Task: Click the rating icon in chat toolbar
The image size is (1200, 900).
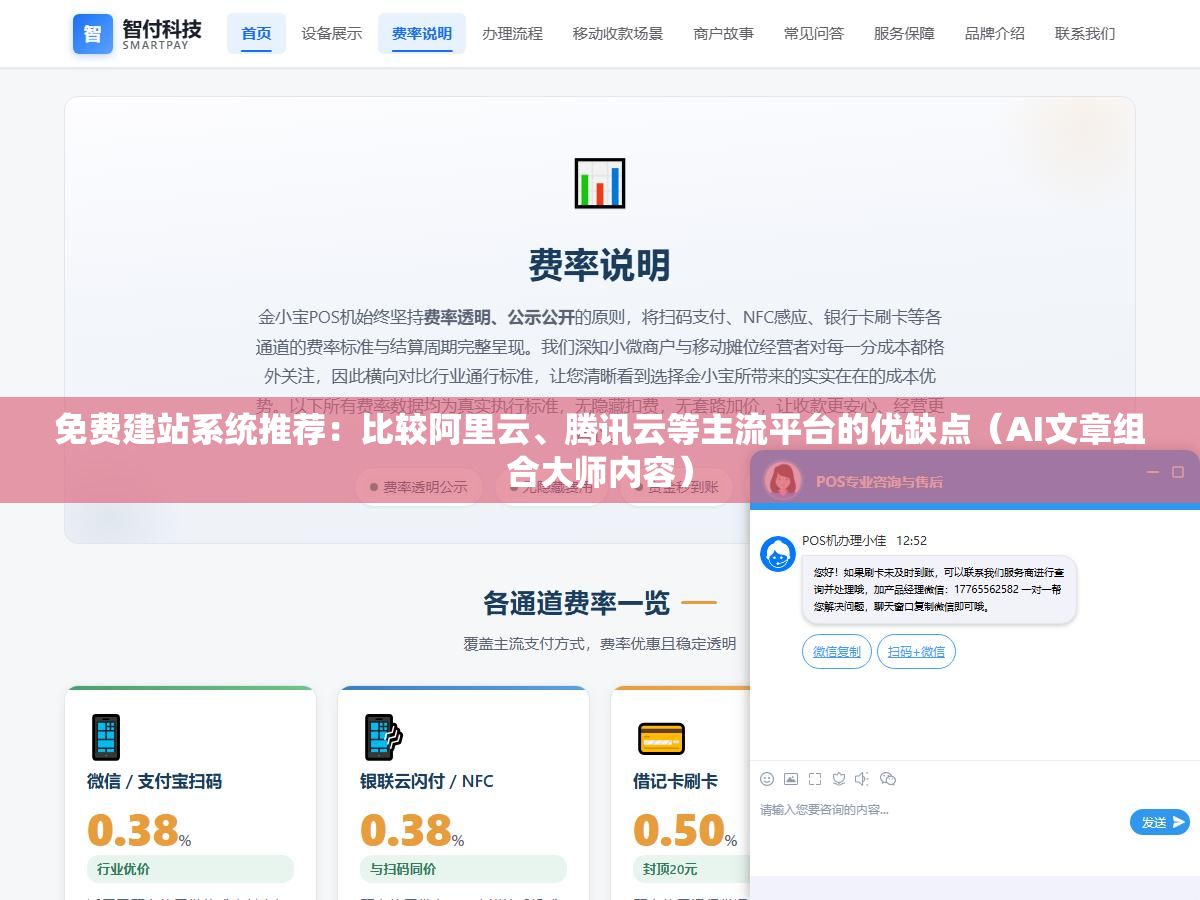Action: click(839, 779)
